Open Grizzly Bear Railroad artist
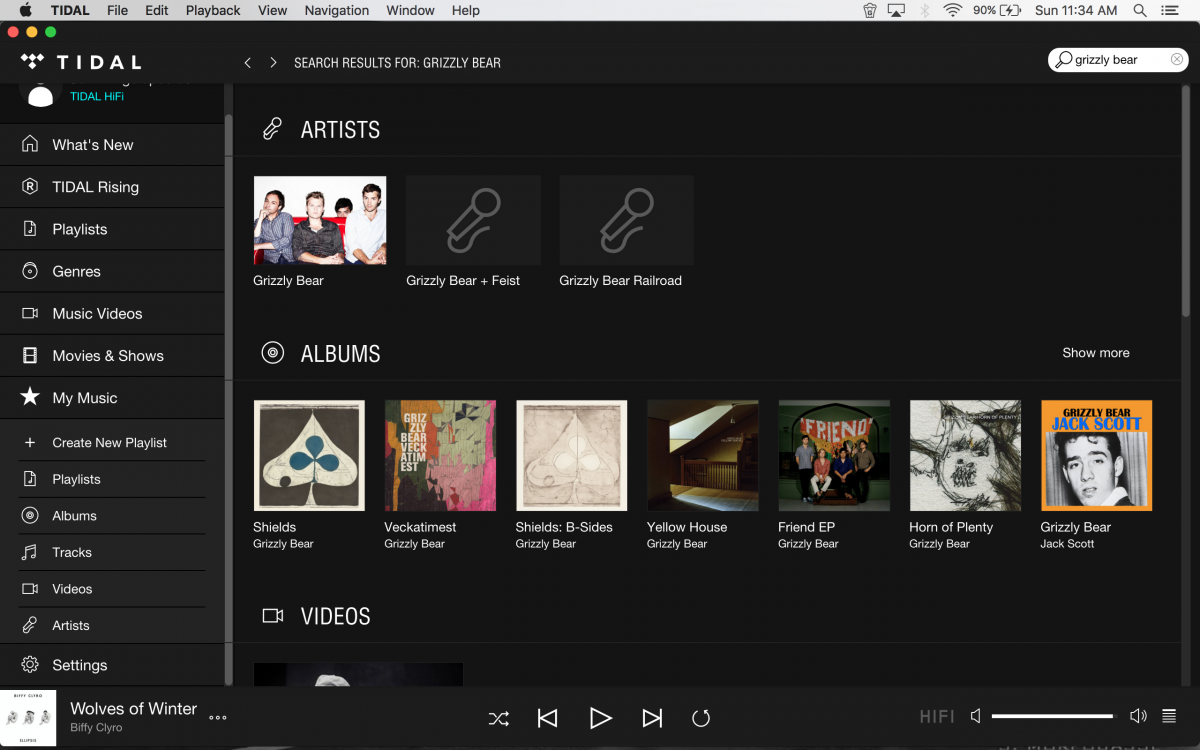The width and height of the screenshot is (1200, 750). 626,220
